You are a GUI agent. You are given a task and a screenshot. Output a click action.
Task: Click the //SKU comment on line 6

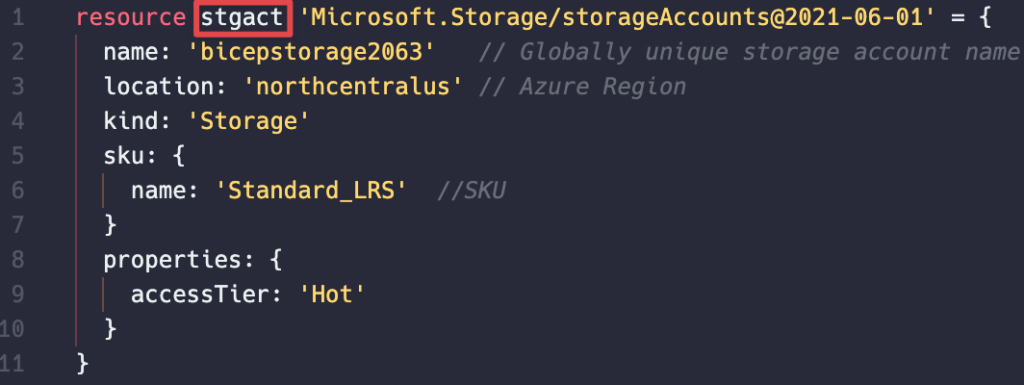coord(472,191)
